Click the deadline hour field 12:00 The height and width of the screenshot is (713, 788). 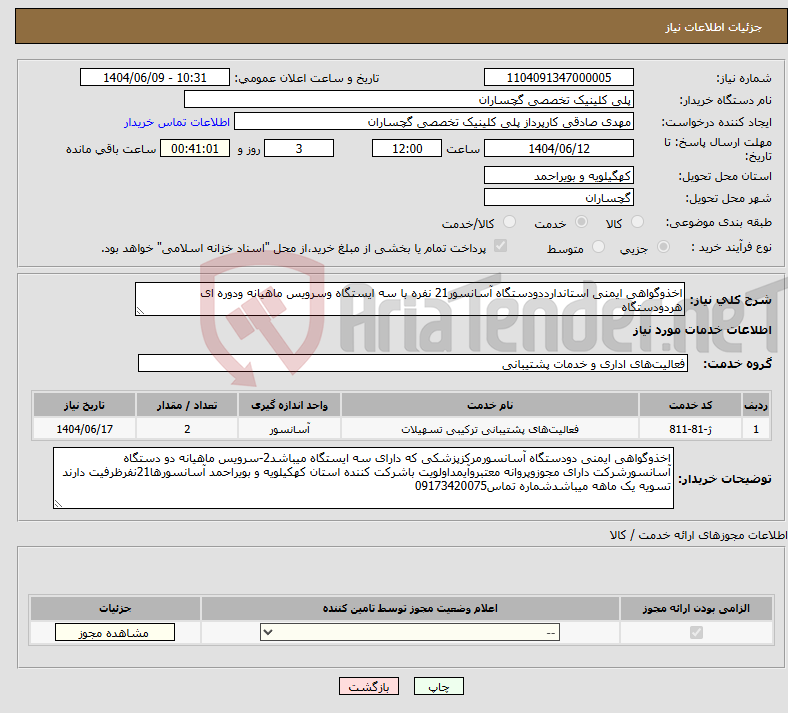[407, 149]
